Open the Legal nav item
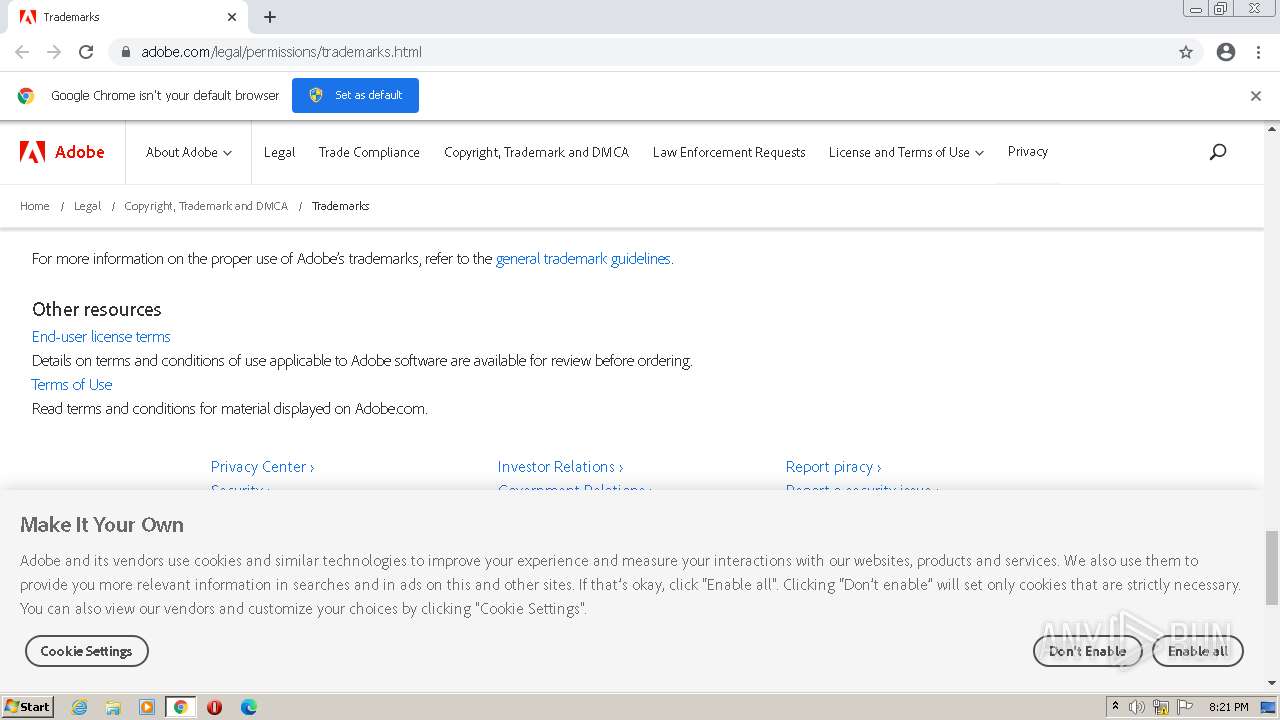Screen dimensions: 1280x720 [279, 152]
